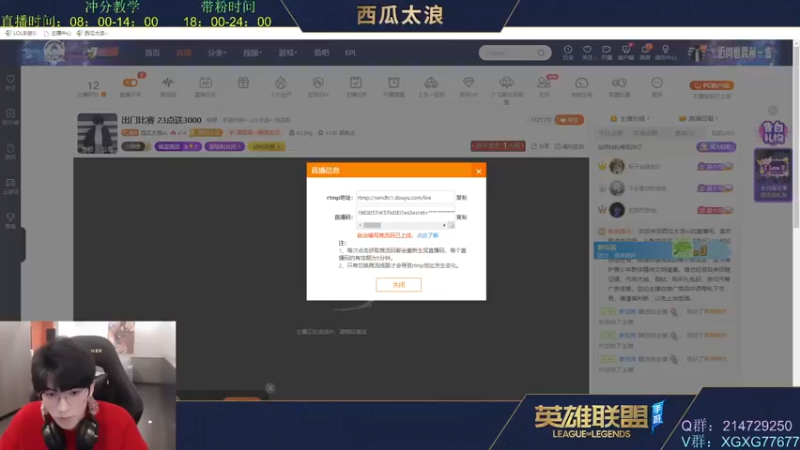
Task: Close the 直播信息 dialog with the X
Action: pyautogui.click(x=479, y=171)
